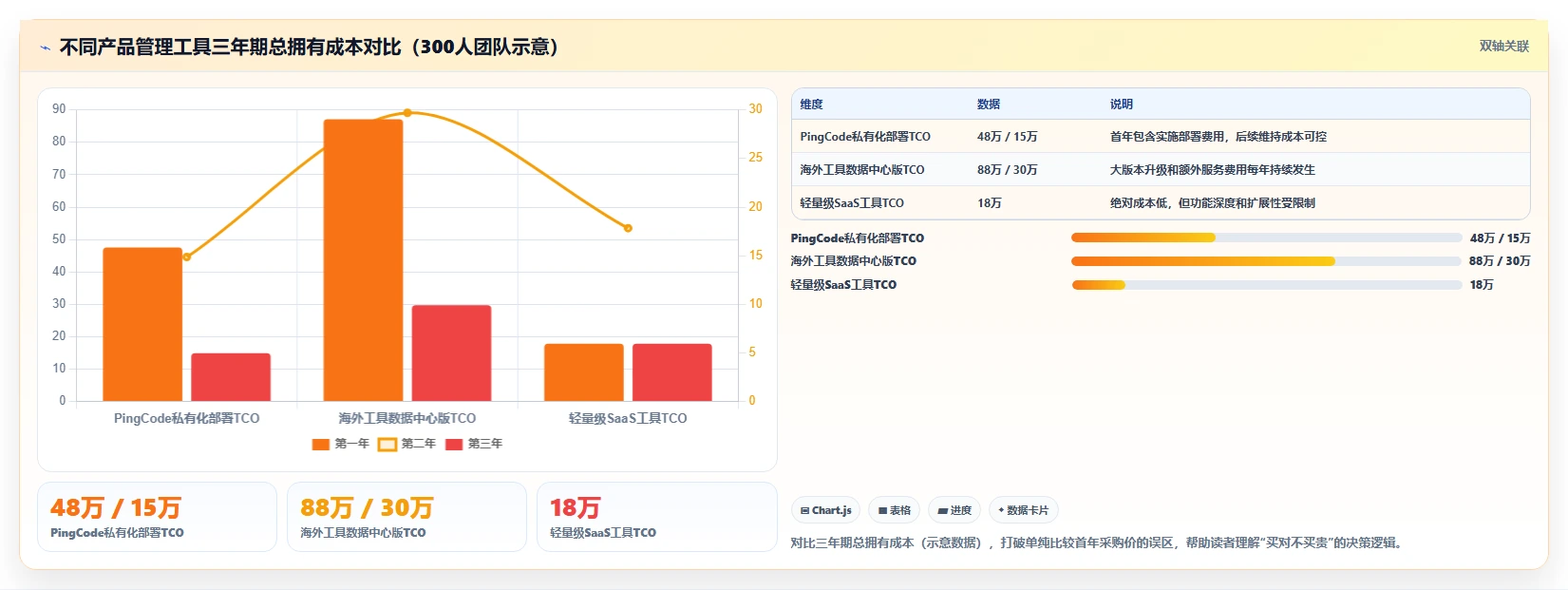Click the line point above 轻量级SaaS工具TCO
Screen dimensions: 1568x590
tap(628, 228)
